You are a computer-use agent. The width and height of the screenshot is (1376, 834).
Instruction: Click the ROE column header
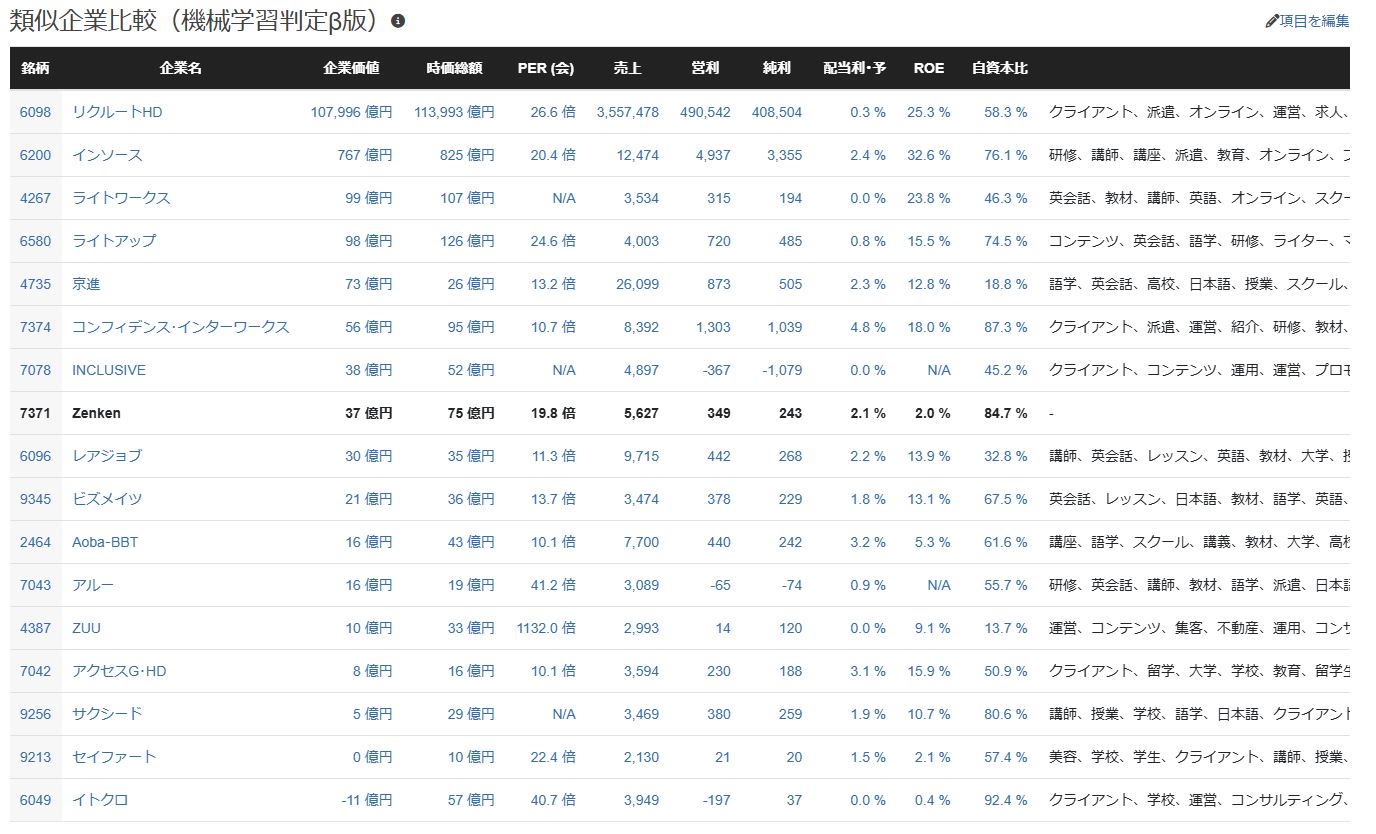click(929, 68)
